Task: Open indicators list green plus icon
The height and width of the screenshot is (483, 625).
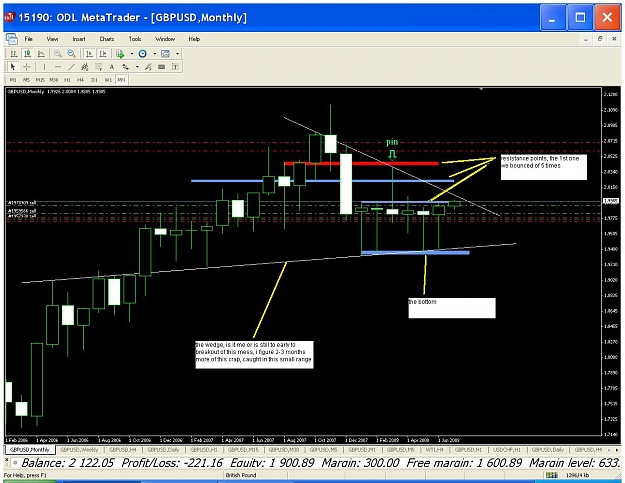Action: pyautogui.click(x=120, y=53)
